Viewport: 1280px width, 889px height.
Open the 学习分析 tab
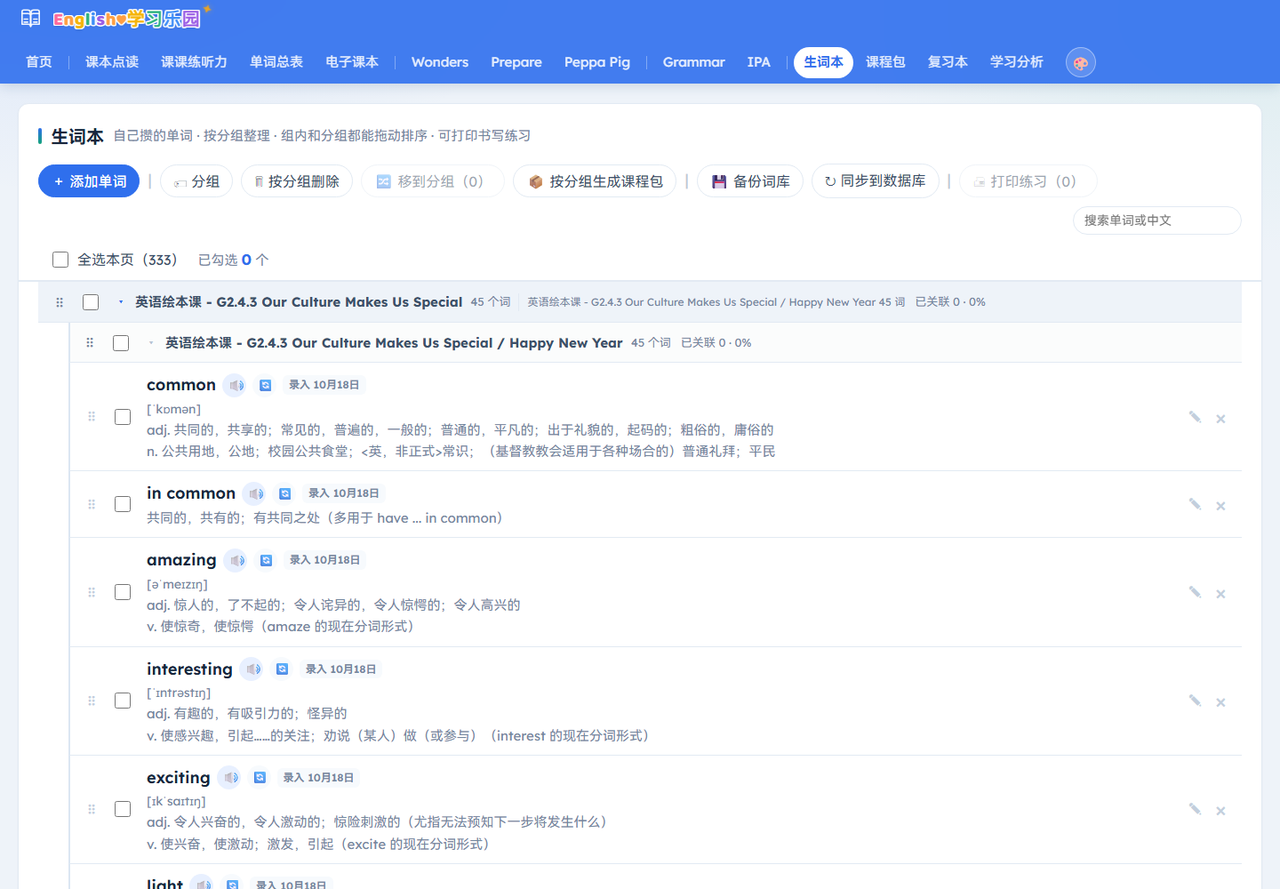pos(1016,62)
